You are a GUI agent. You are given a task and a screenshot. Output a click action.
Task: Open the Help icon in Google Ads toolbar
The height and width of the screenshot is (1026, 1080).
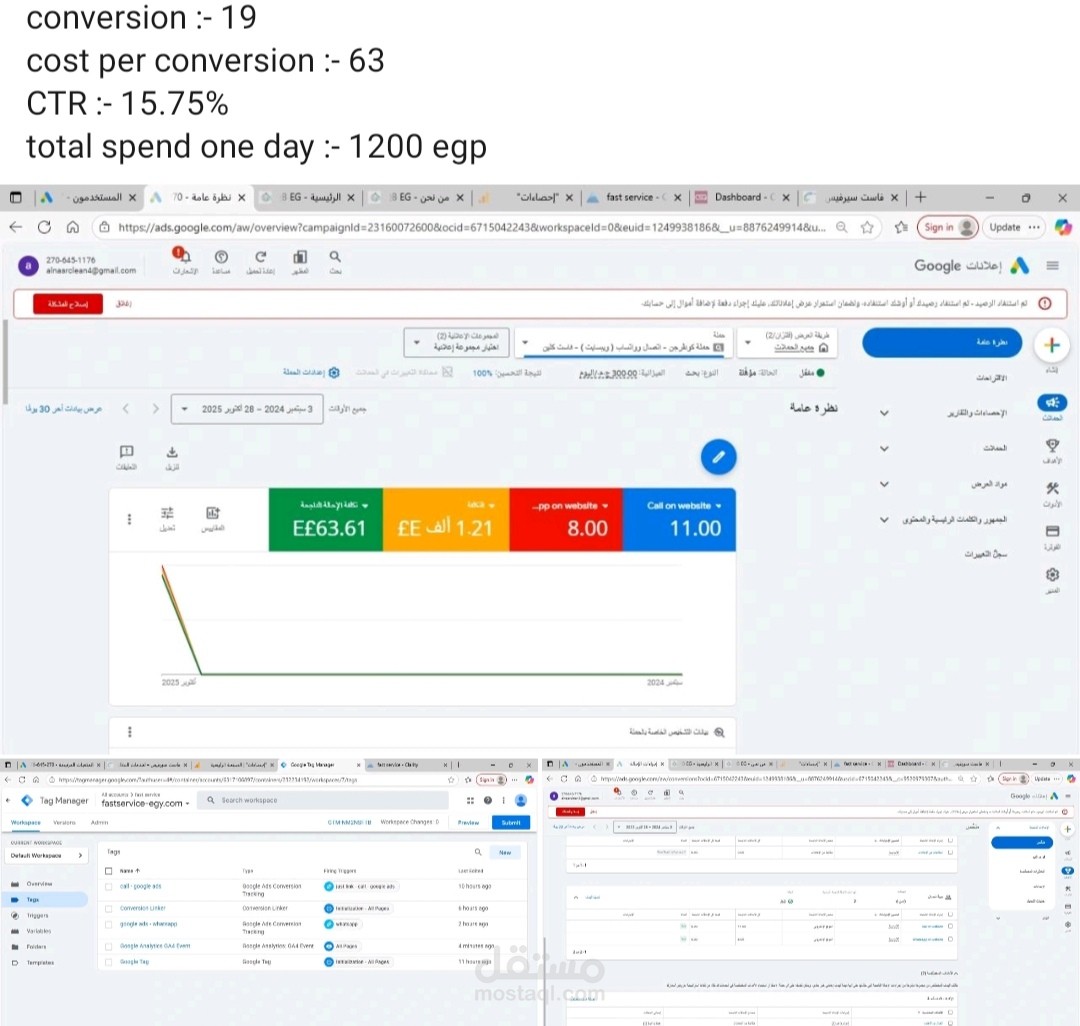(x=221, y=257)
